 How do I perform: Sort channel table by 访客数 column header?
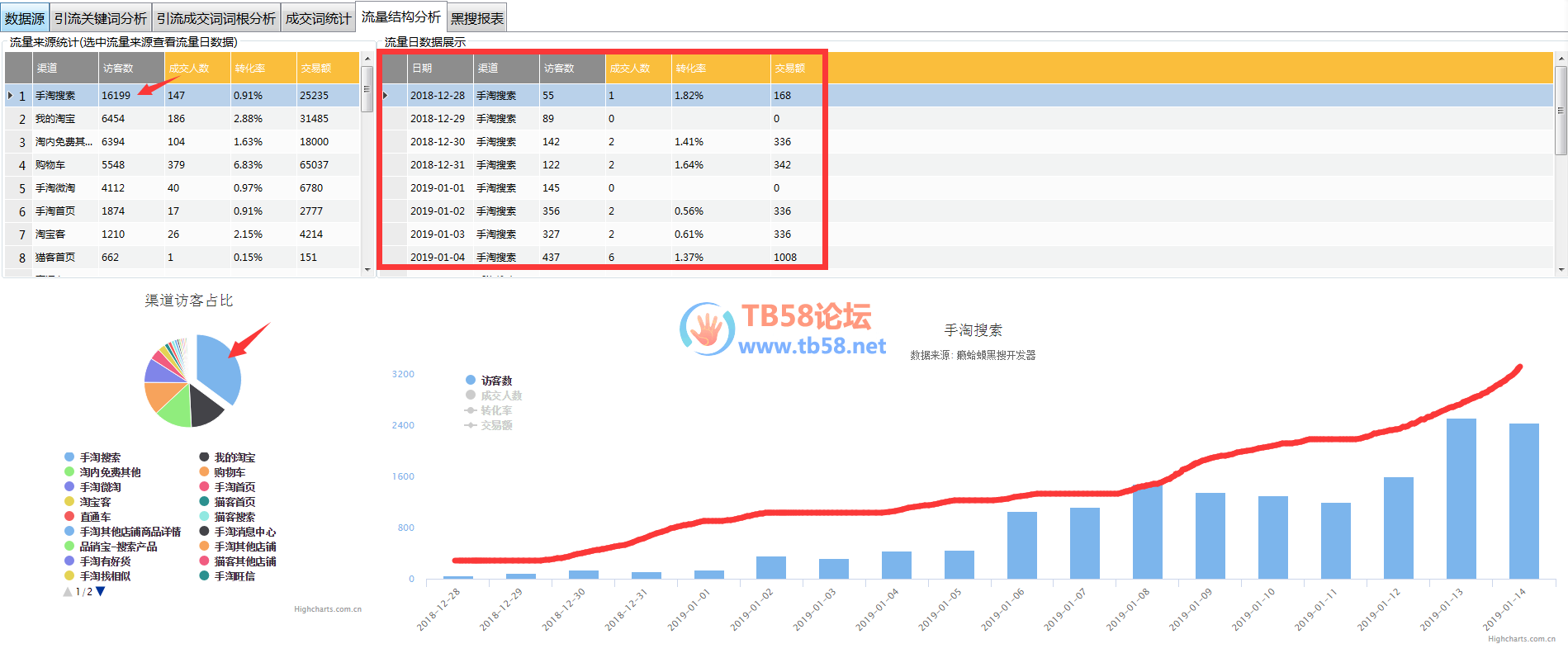click(130, 68)
